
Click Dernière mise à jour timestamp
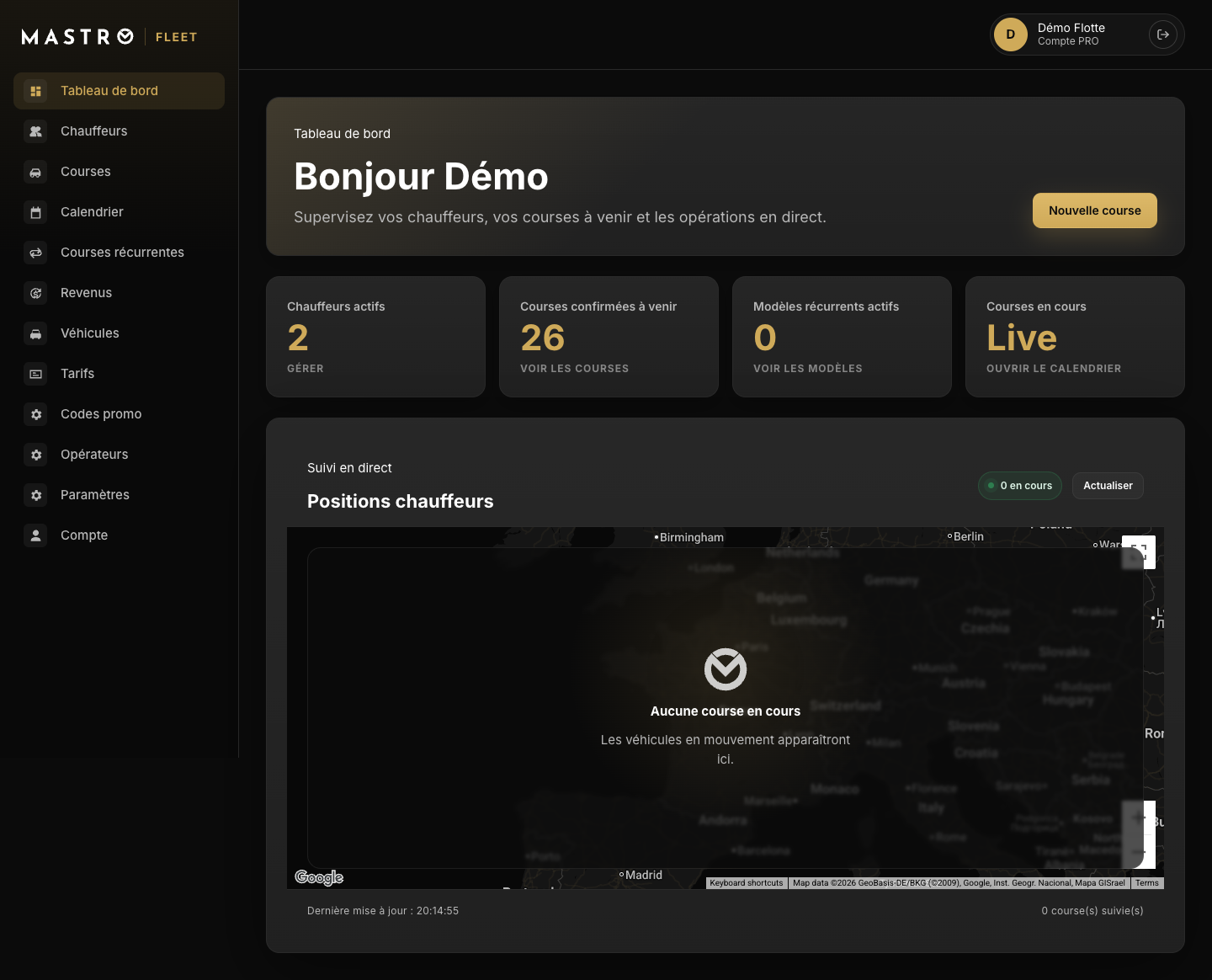click(383, 911)
